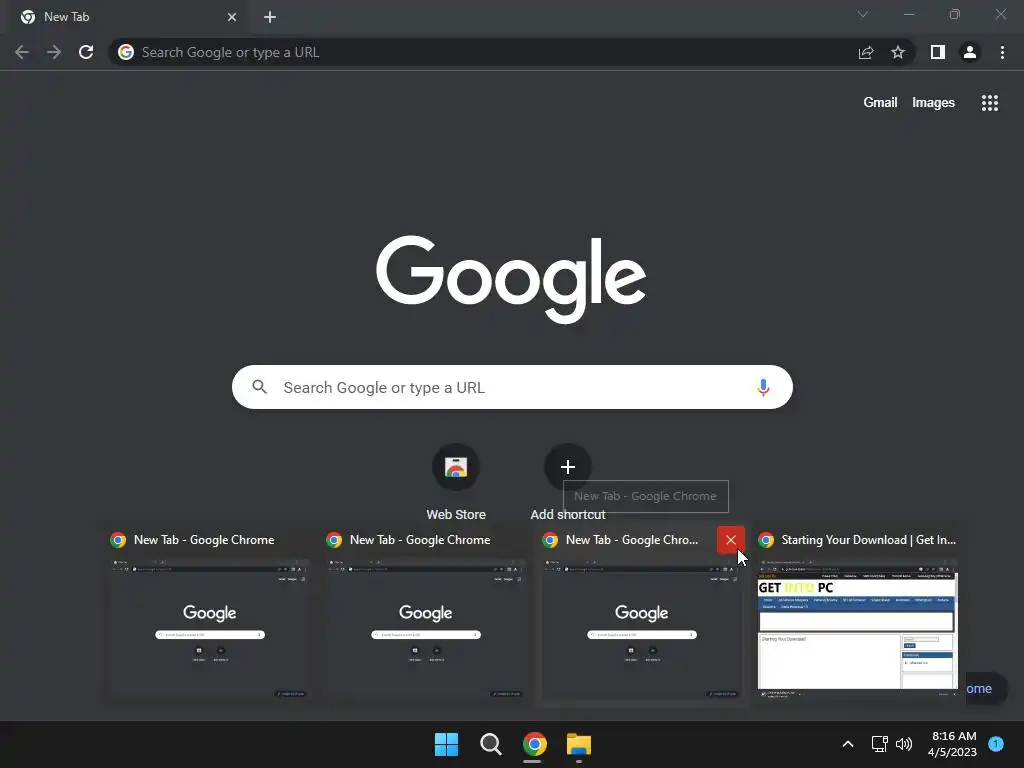This screenshot has width=1024, height=768.
Task: Bookmark this tab with the star icon
Action: 898,52
